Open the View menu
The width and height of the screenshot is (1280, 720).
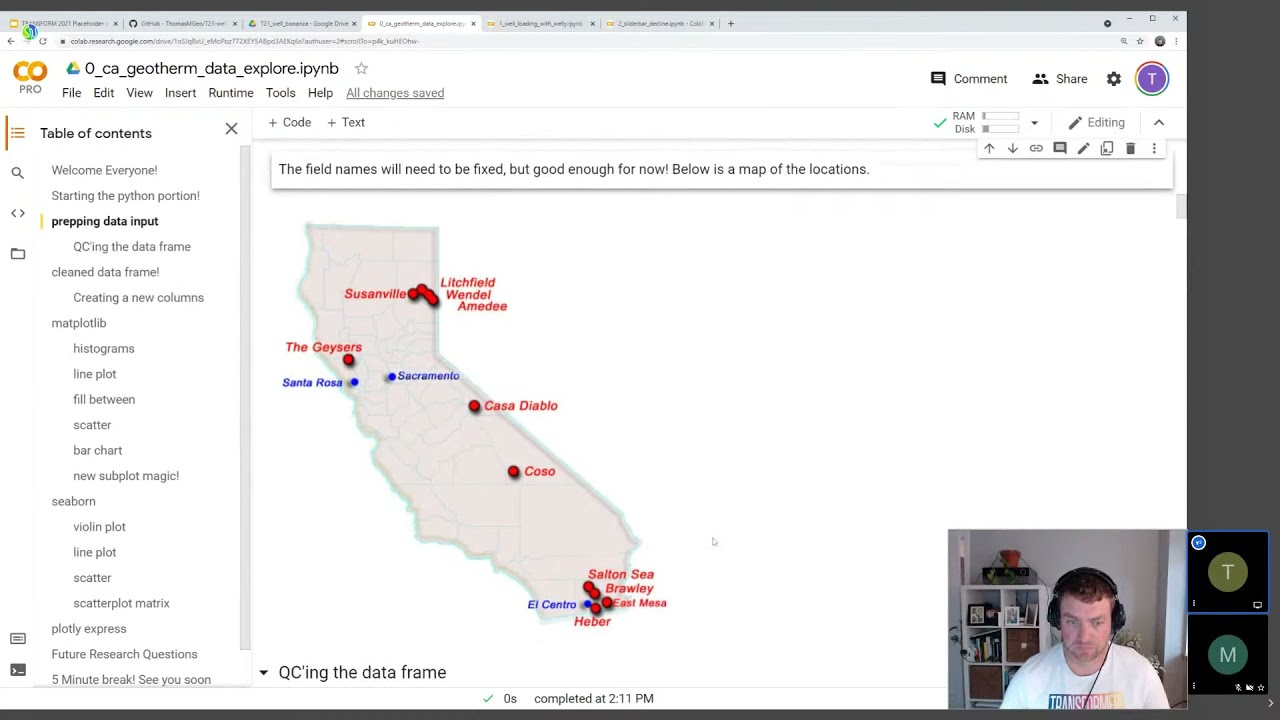click(x=139, y=93)
